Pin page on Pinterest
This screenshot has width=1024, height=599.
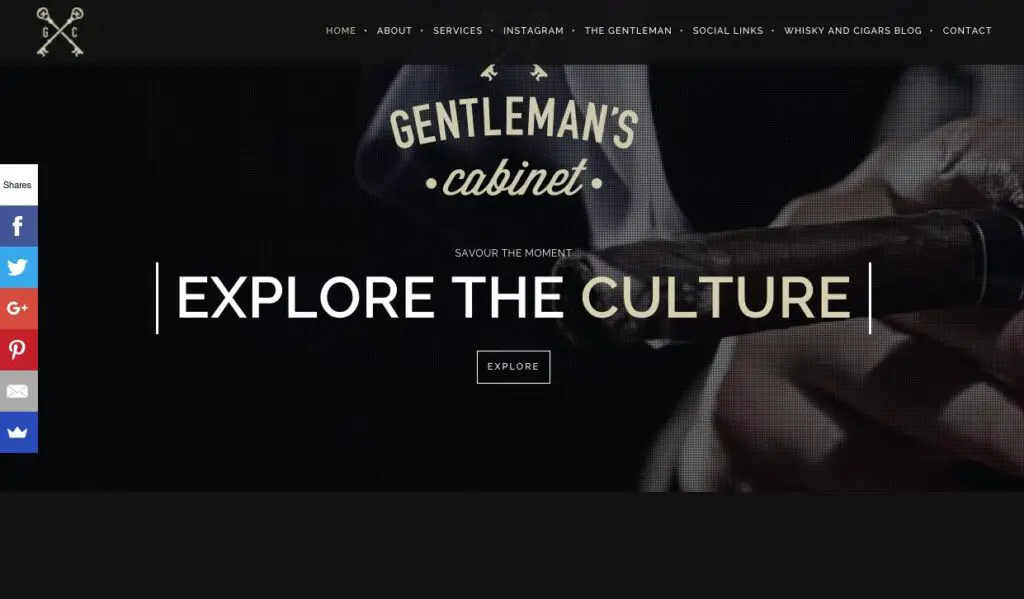pos(18,349)
